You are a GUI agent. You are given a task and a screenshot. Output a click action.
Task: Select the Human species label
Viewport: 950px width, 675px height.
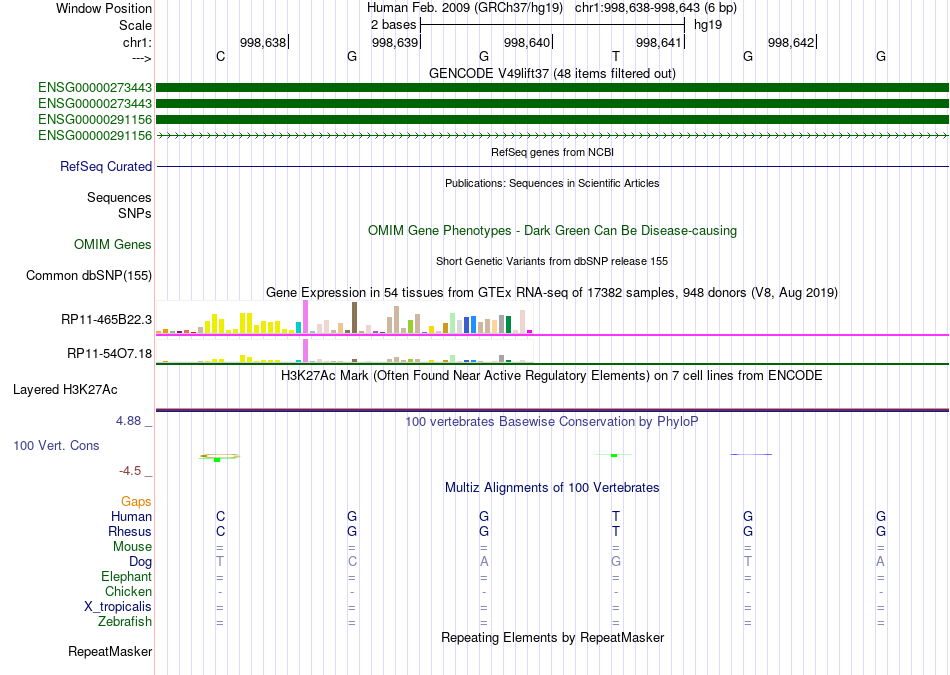pyautogui.click(x=131, y=516)
